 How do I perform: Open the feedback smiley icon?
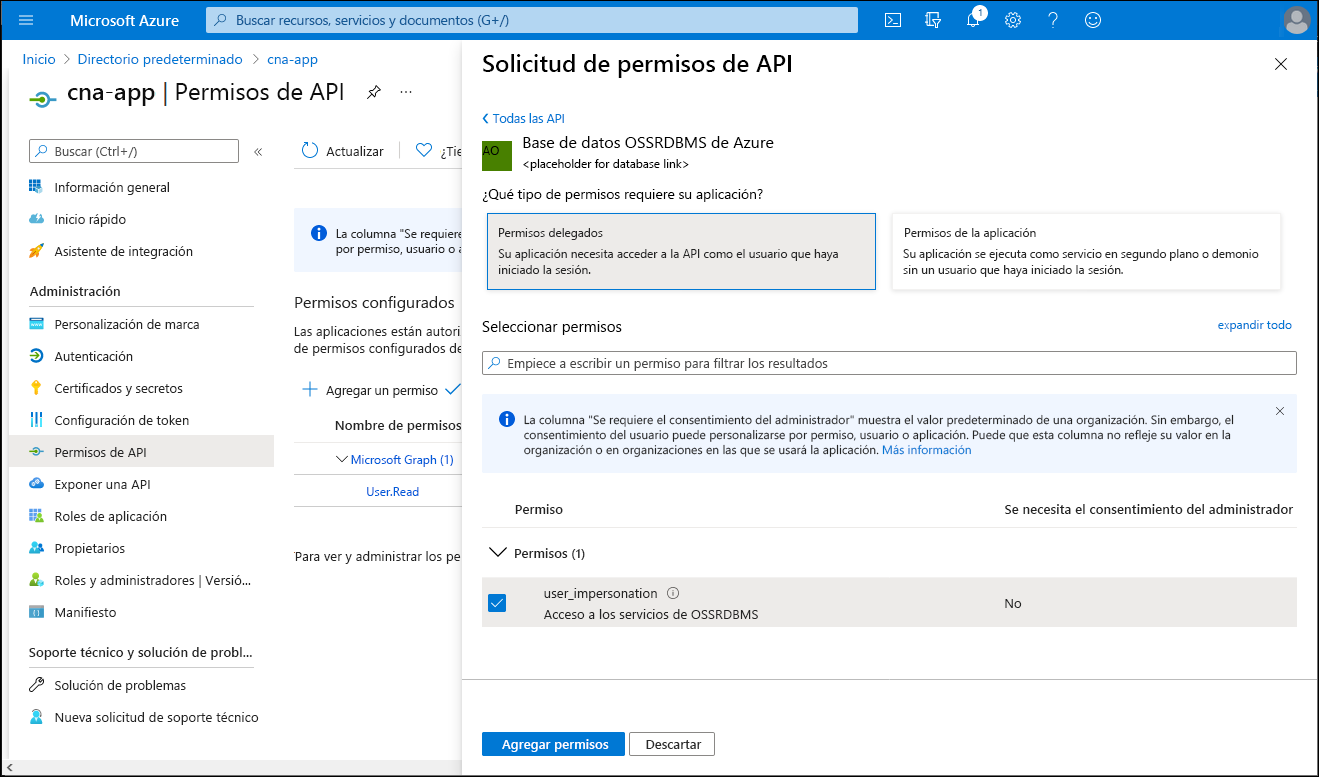[1093, 20]
